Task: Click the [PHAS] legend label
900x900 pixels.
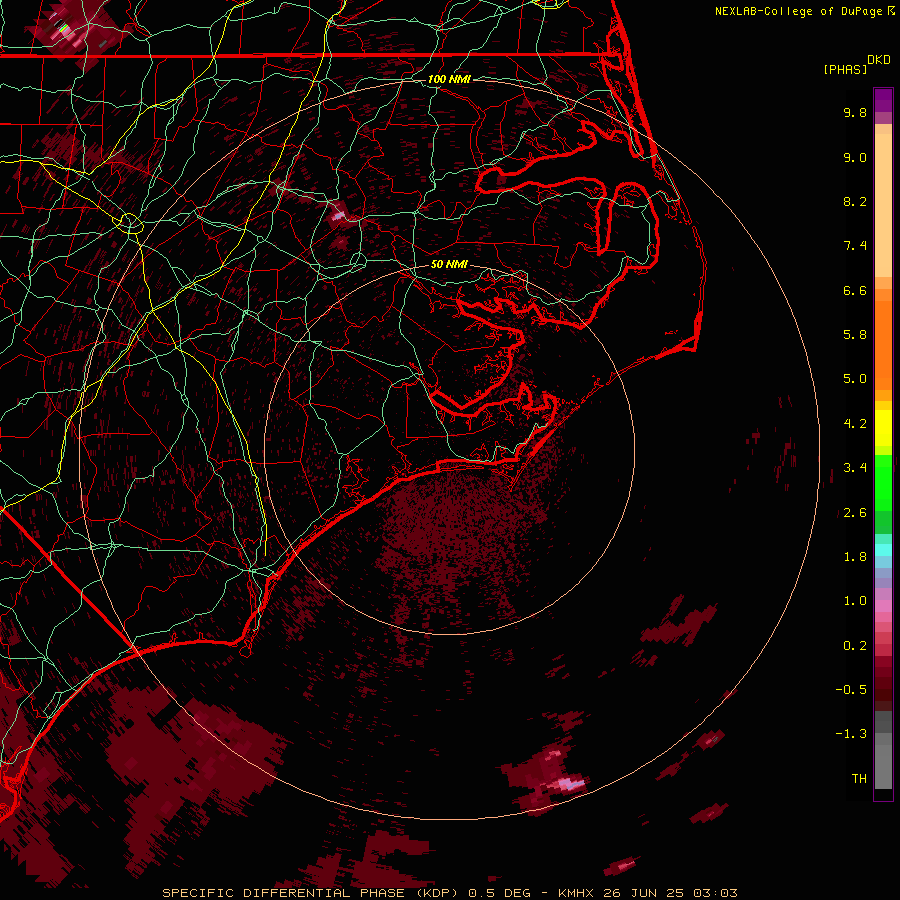Action: 845,69
